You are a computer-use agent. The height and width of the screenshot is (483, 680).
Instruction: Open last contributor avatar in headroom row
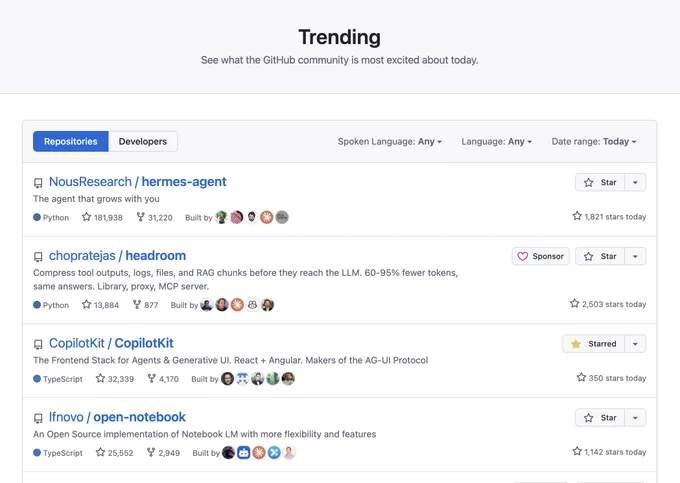tap(267, 305)
